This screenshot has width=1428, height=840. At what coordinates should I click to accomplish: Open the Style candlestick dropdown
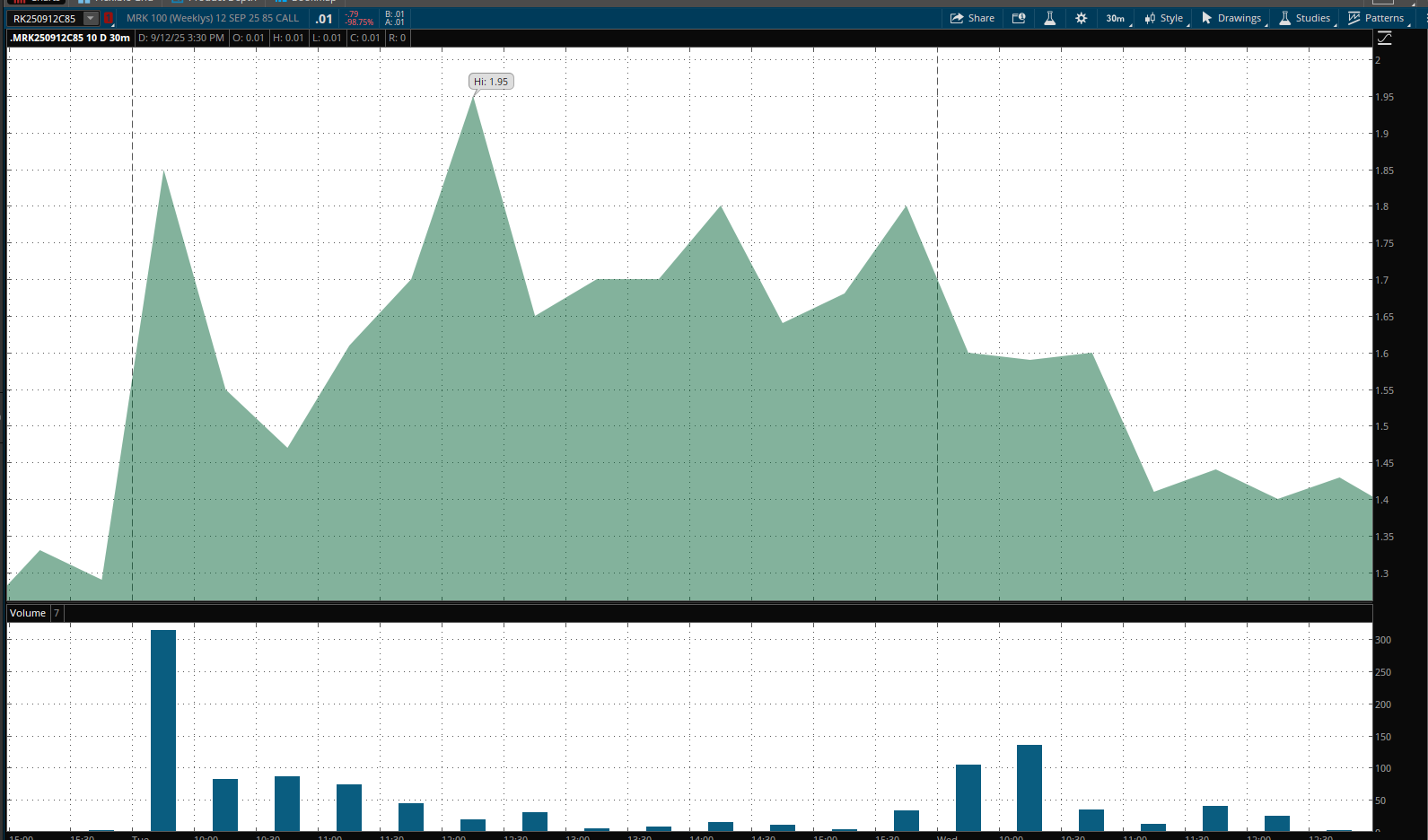tap(1164, 18)
